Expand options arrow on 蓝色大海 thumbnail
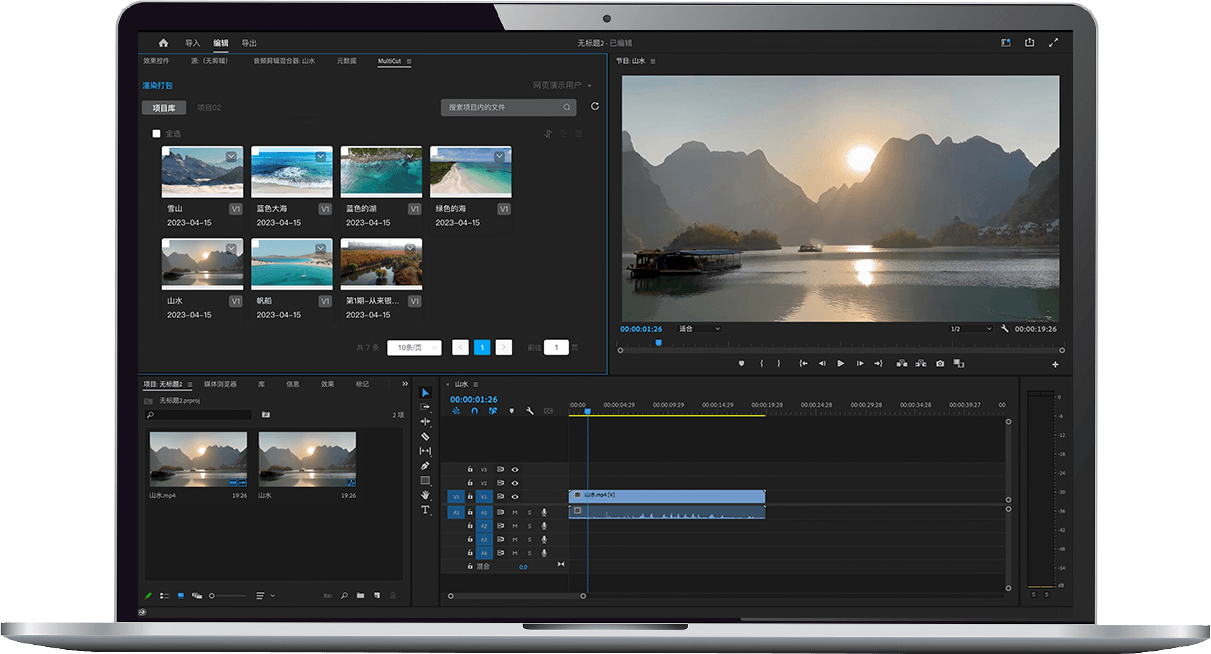 coord(321,157)
